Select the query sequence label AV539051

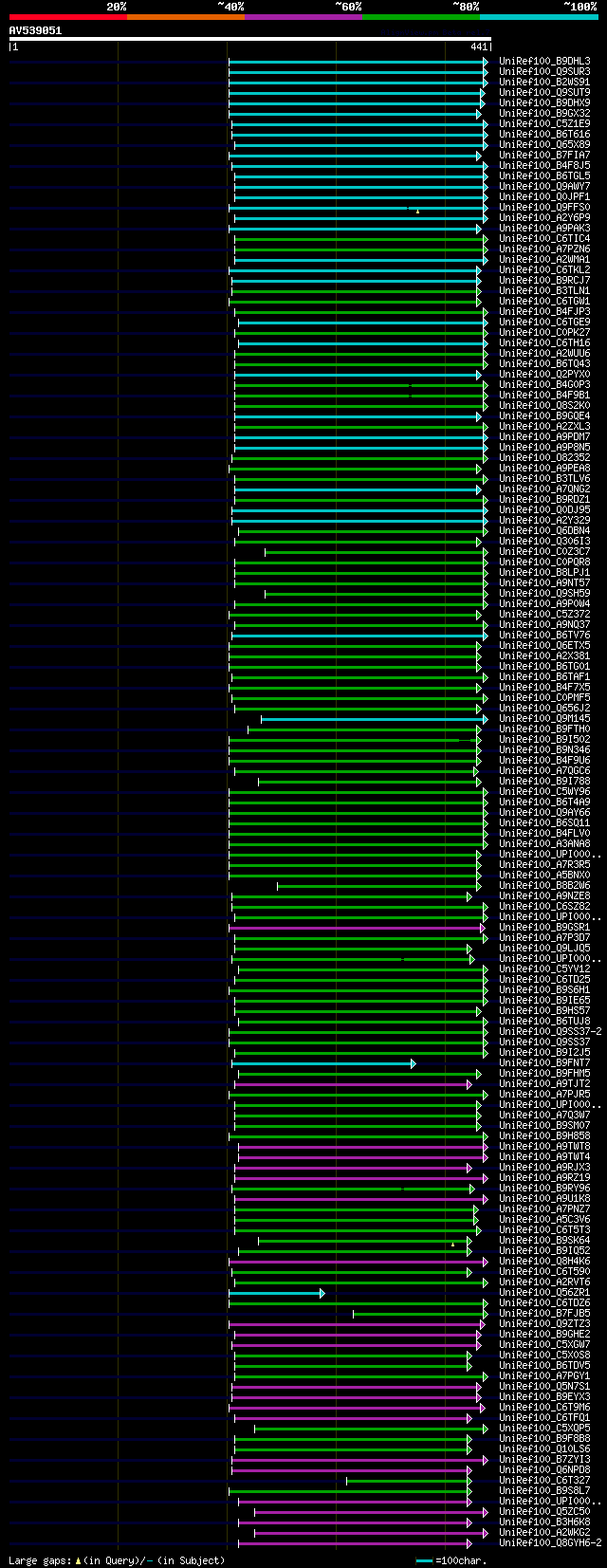(35, 30)
